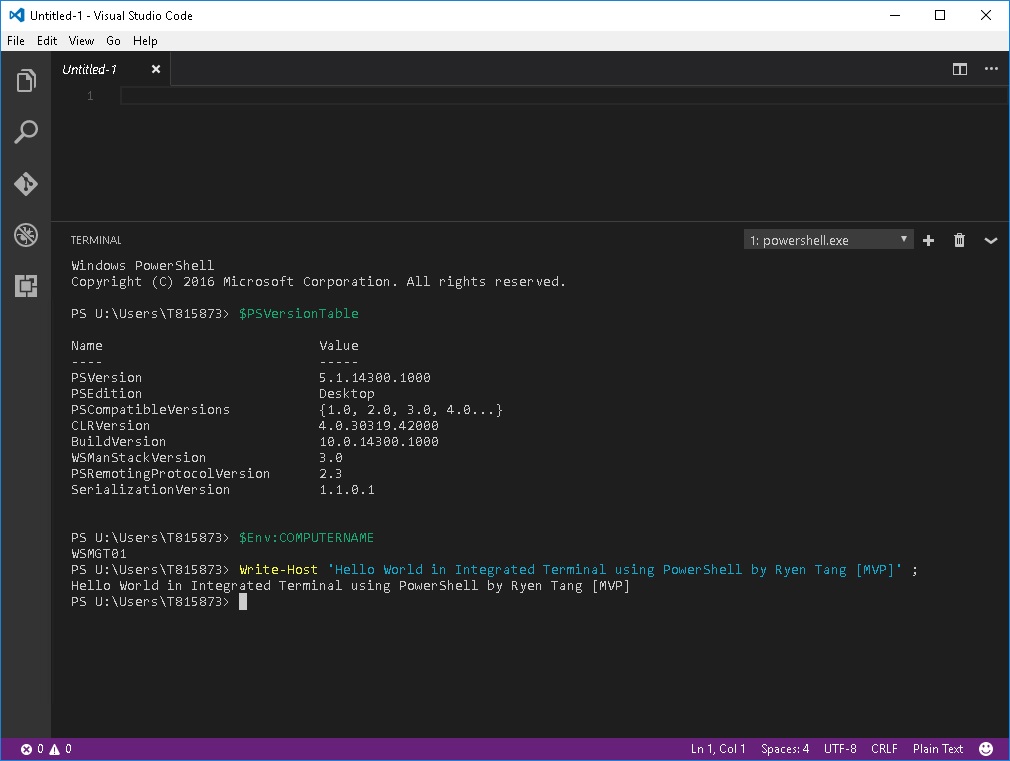
Task: Open the Extensions view in activity bar
Action: [x=26, y=286]
